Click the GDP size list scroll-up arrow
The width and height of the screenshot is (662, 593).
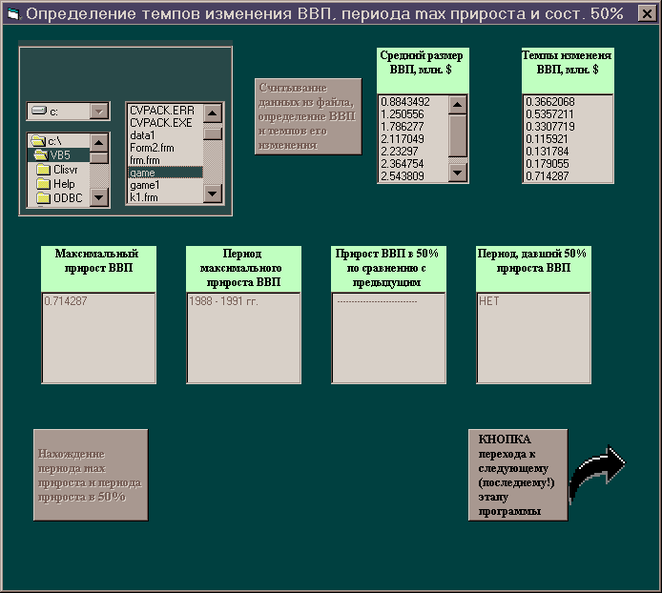point(457,105)
